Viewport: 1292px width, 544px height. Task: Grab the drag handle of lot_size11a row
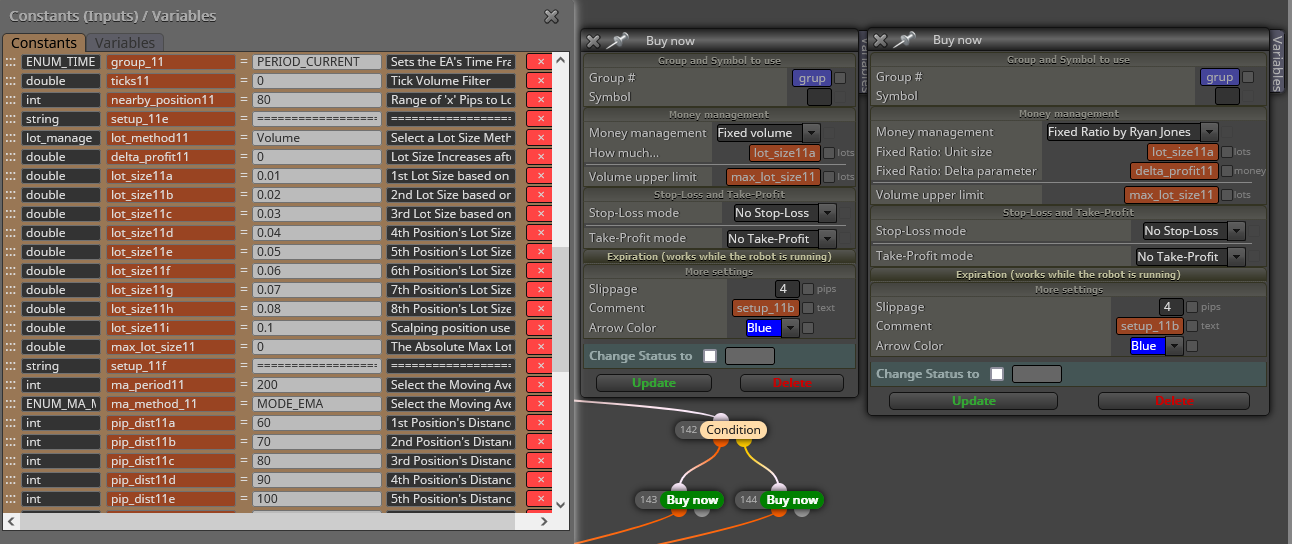coord(10,176)
